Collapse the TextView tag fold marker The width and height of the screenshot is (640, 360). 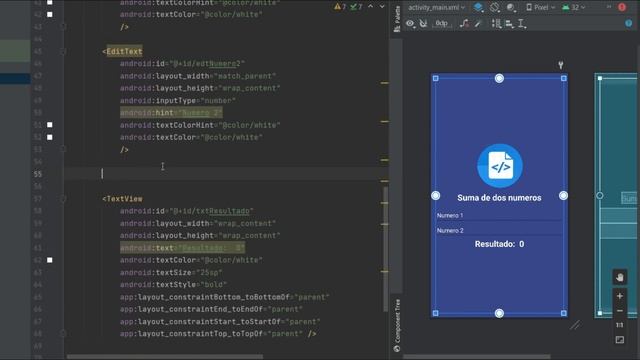pos(63,199)
